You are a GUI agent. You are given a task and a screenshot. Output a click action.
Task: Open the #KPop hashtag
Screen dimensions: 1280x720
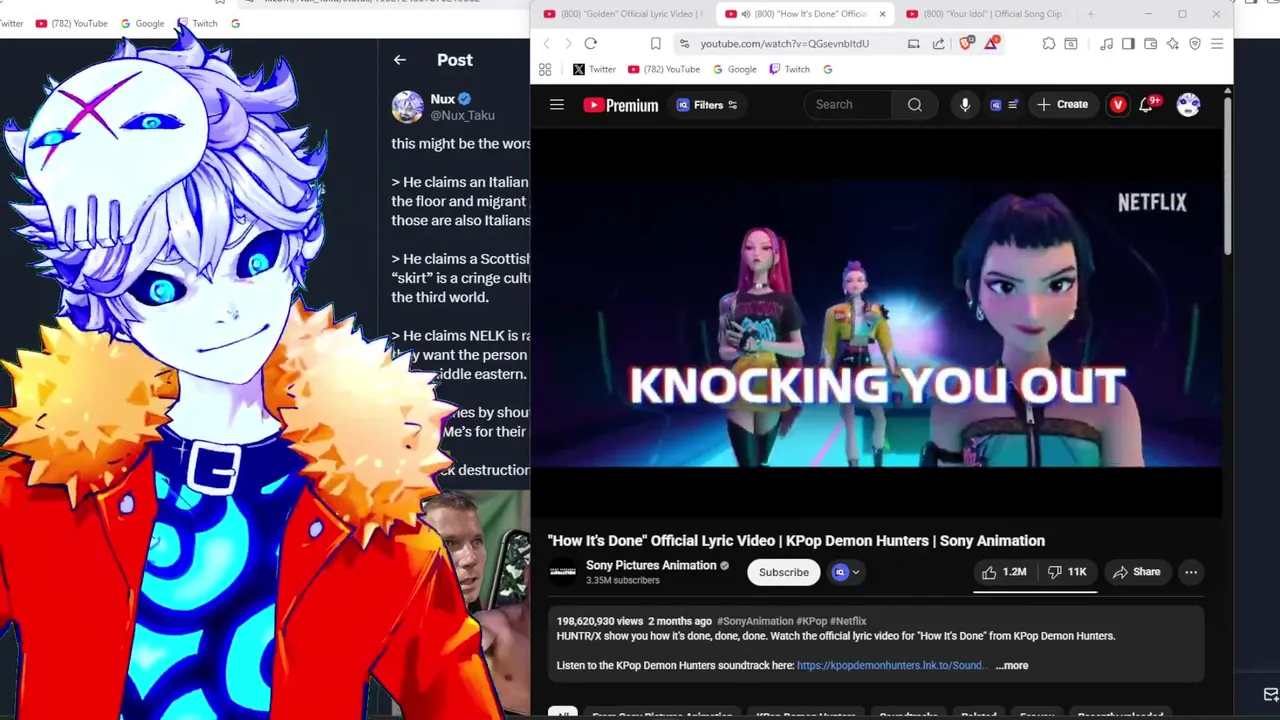[812, 621]
